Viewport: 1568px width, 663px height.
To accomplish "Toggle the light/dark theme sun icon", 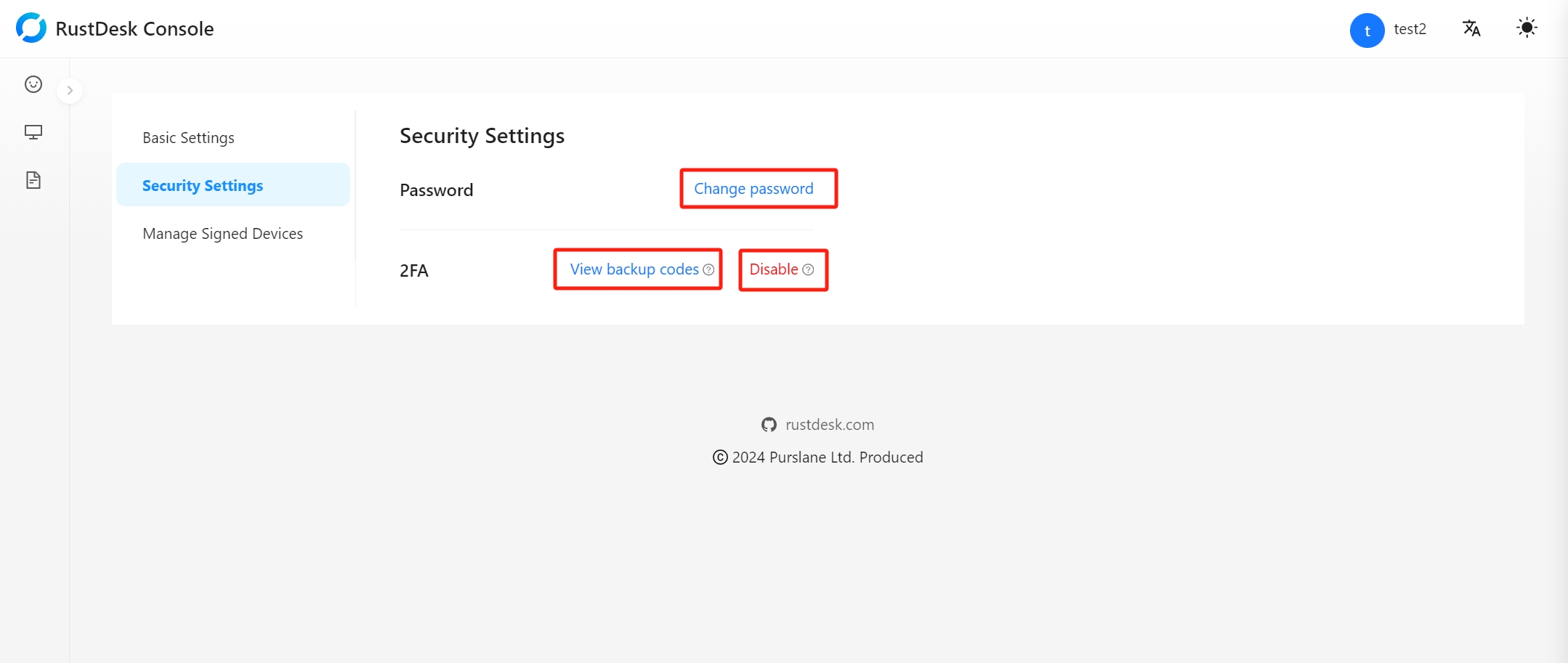I will tap(1527, 28).
